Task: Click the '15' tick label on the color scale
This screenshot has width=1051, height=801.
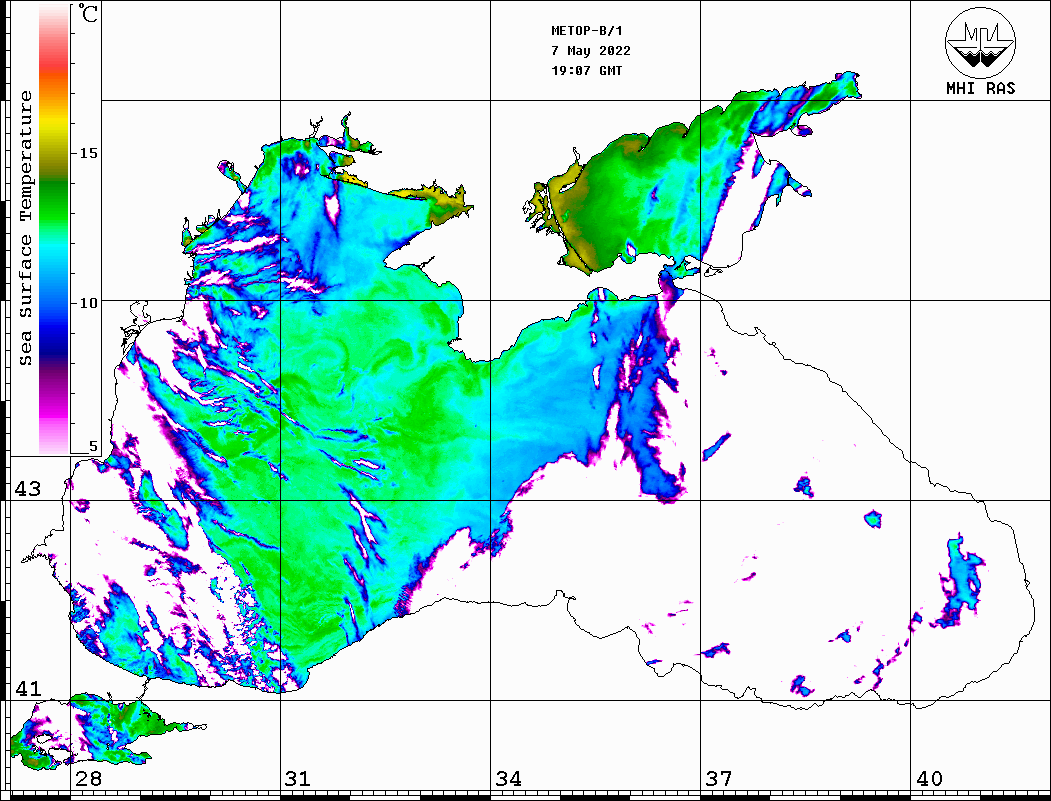Action: pyautogui.click(x=88, y=153)
